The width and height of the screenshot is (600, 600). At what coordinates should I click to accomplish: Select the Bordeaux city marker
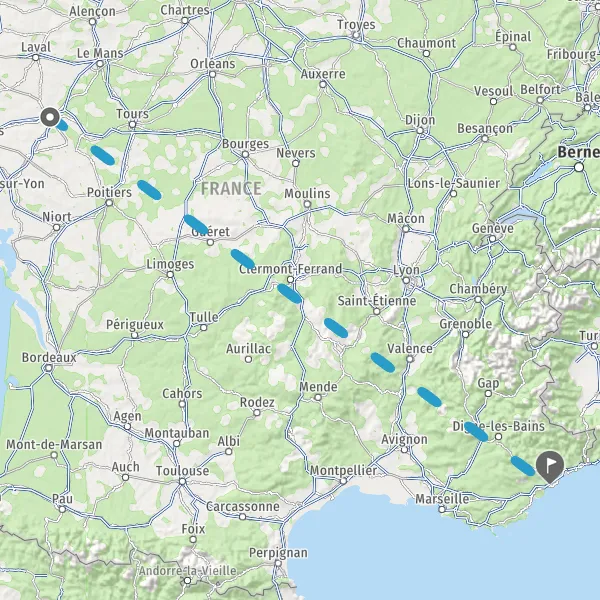[49, 368]
